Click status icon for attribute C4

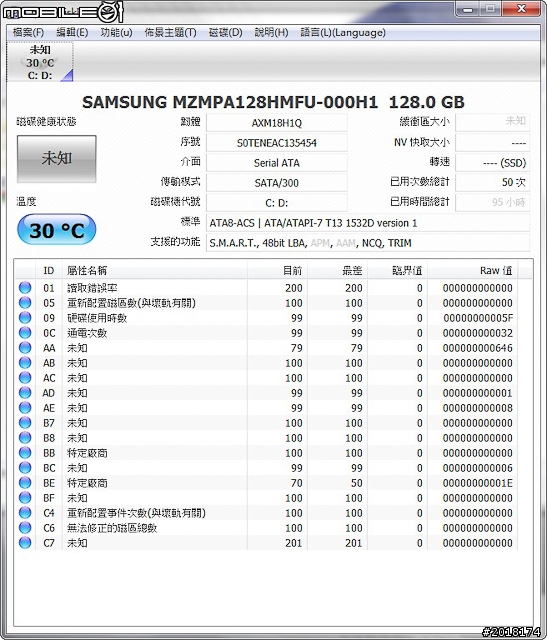click(x=25, y=513)
